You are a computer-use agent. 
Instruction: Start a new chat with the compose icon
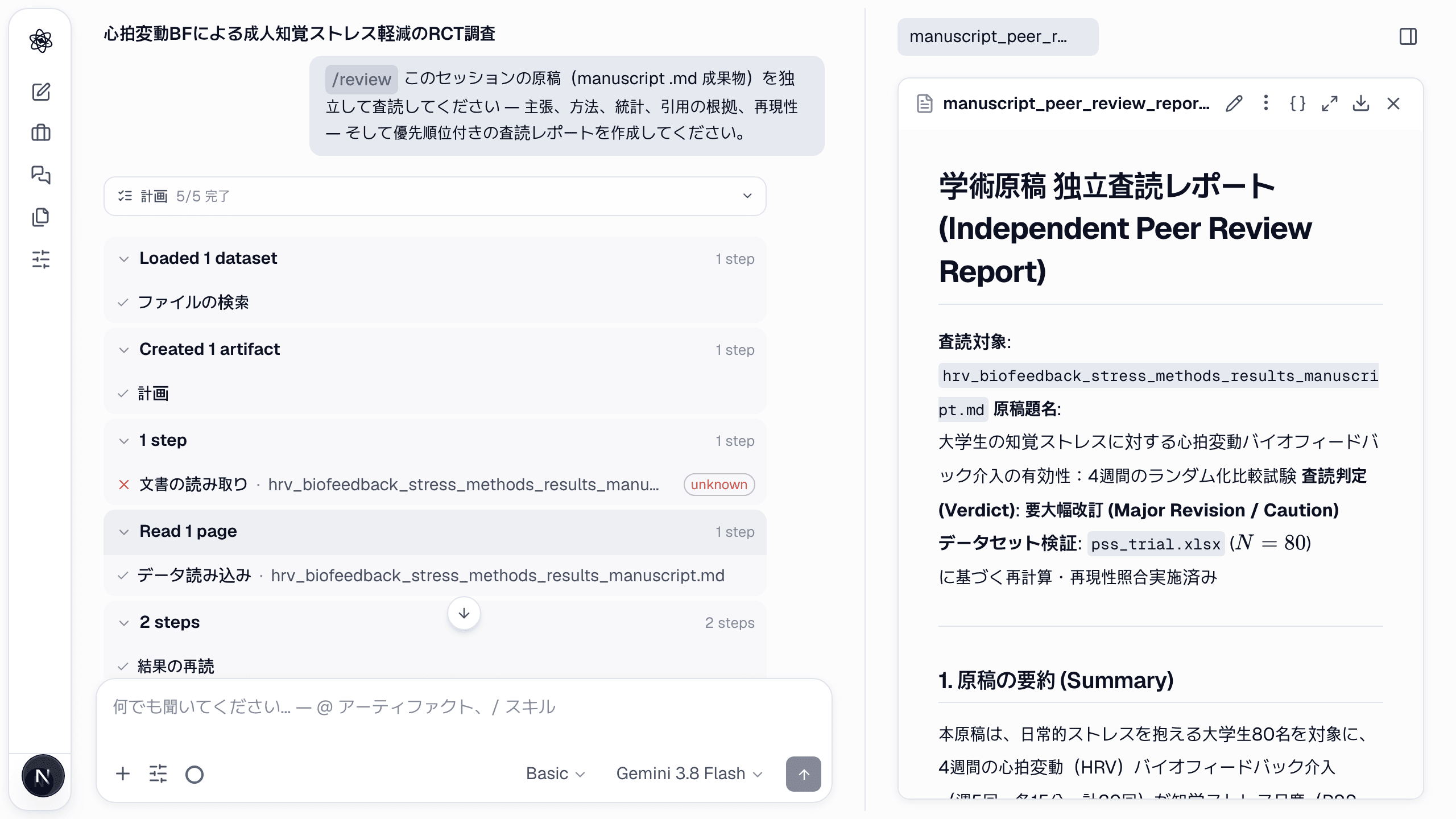[x=41, y=92]
